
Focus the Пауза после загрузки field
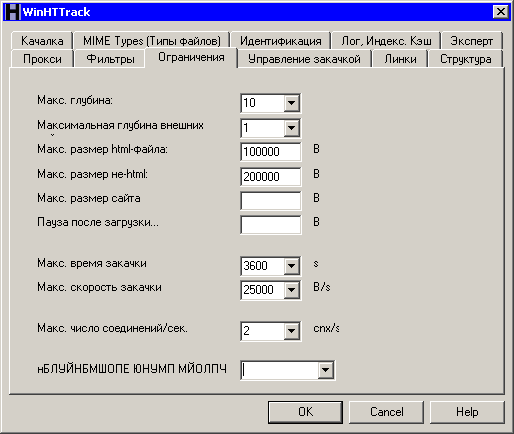[271, 225]
